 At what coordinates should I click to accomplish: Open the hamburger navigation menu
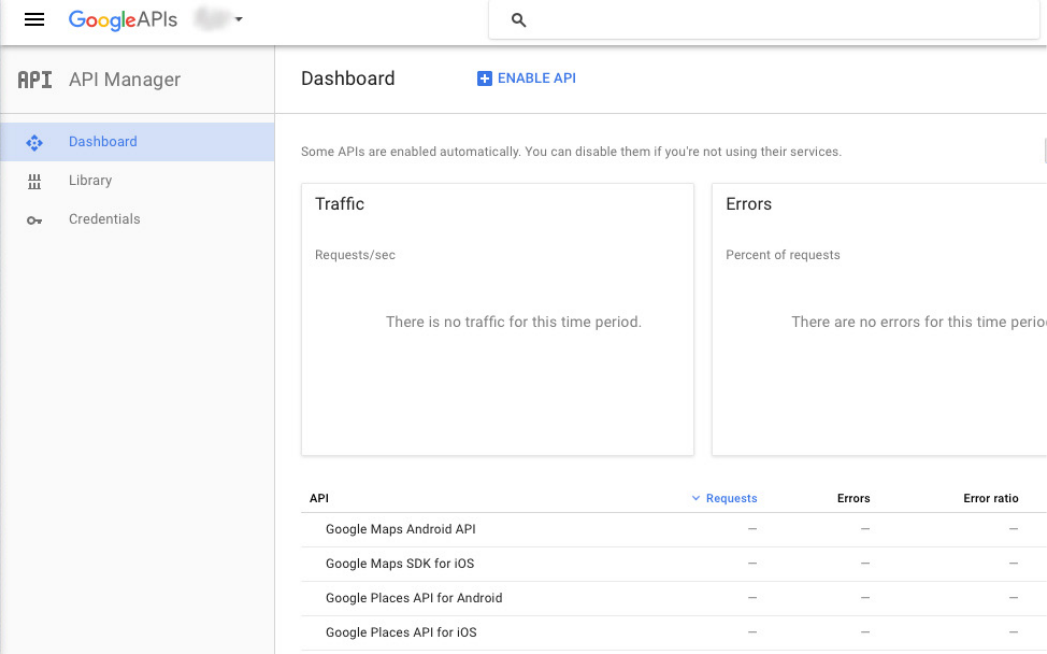point(34,19)
